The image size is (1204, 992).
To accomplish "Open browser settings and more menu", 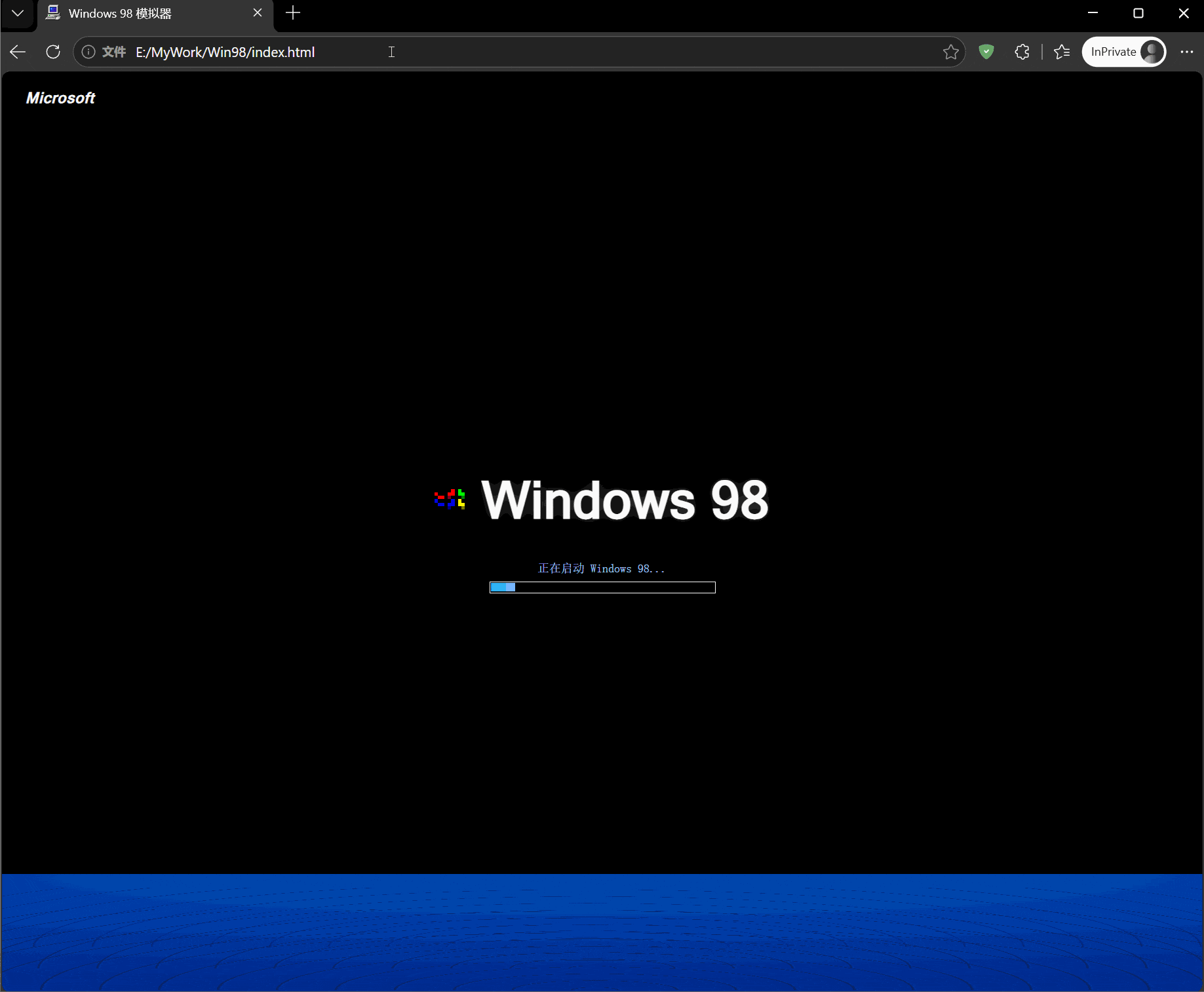I will (1187, 52).
